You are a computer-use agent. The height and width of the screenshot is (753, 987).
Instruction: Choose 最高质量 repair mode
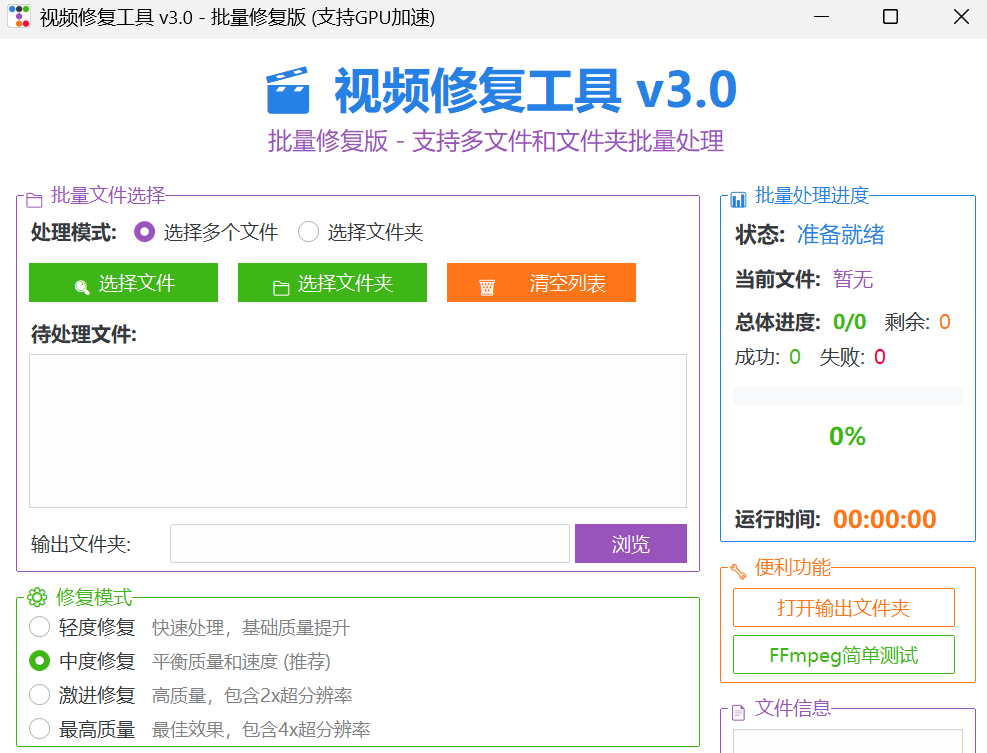coord(40,729)
